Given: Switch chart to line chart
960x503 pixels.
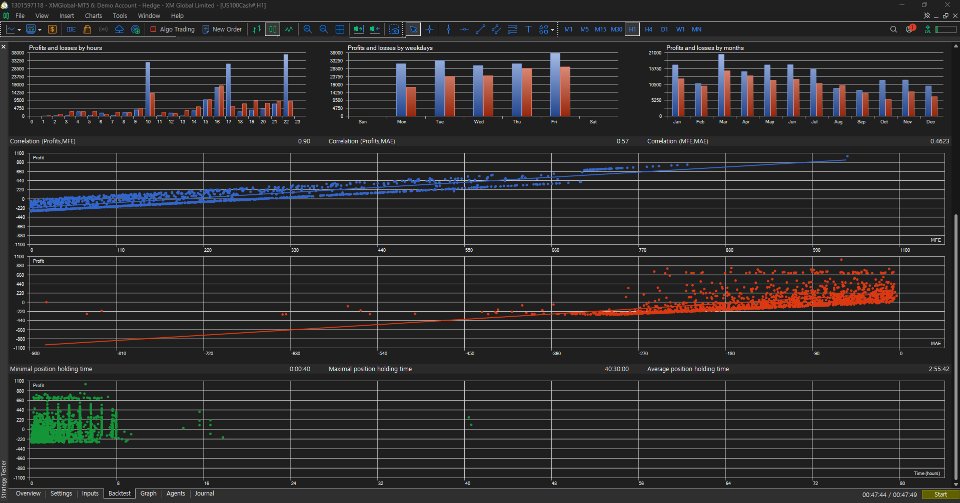Looking at the screenshot, I should coord(288,29).
